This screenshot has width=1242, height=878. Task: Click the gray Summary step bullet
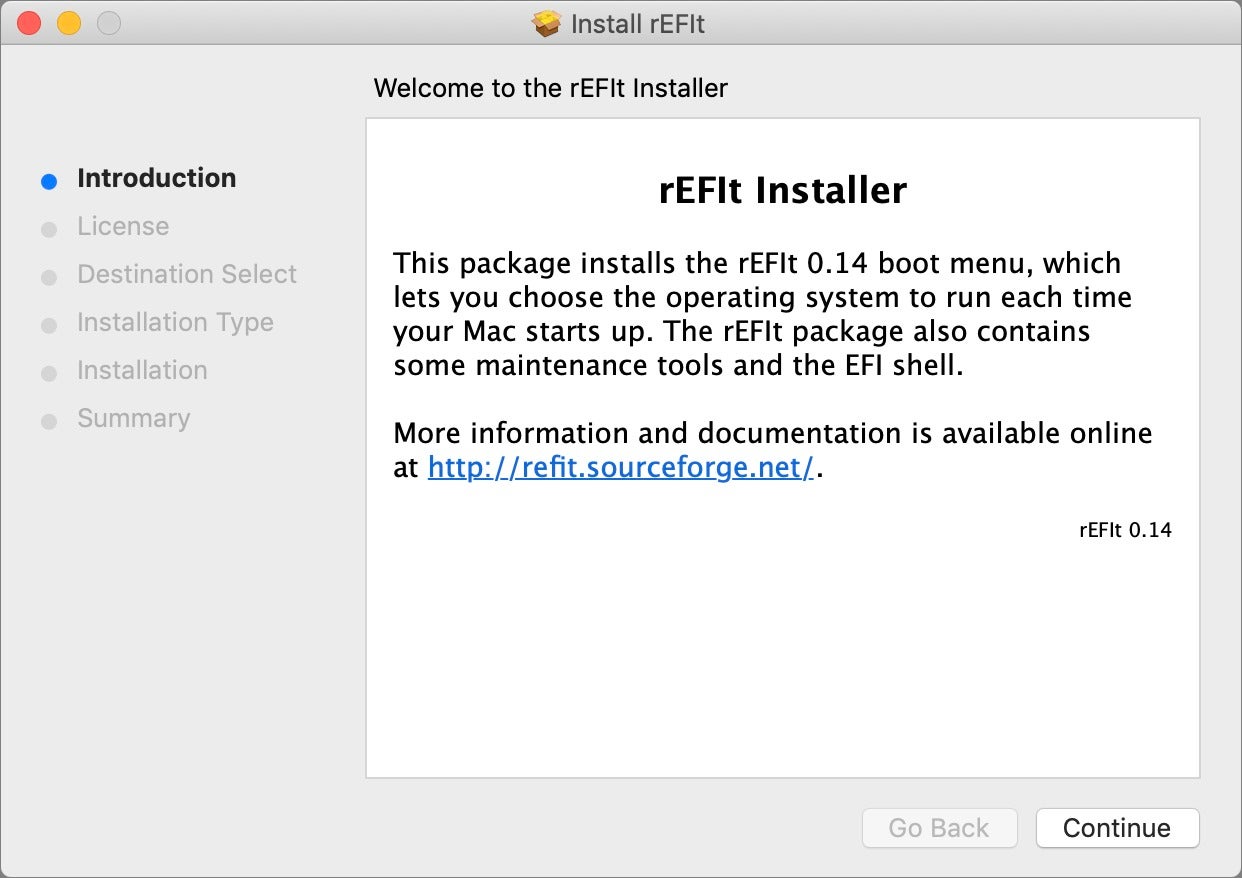[x=49, y=421]
